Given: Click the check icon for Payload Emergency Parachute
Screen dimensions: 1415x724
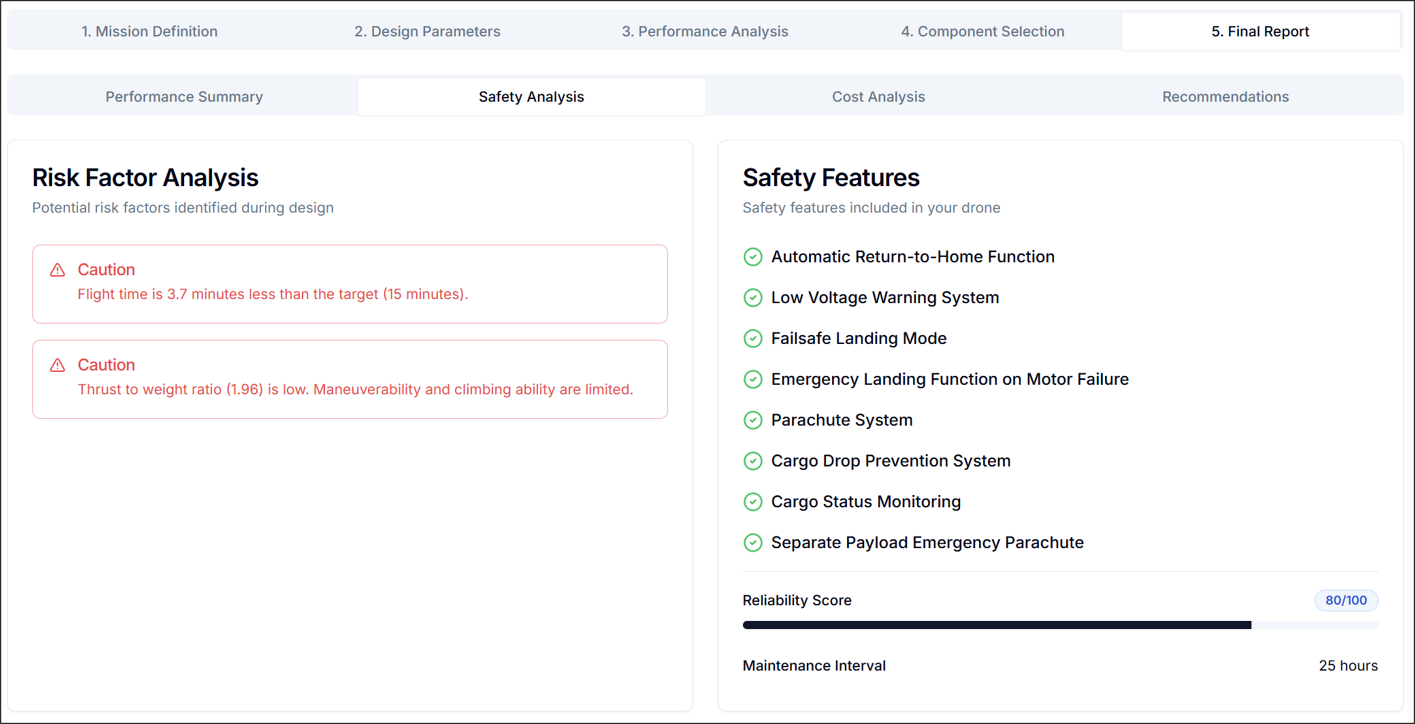Looking at the screenshot, I should 753,542.
